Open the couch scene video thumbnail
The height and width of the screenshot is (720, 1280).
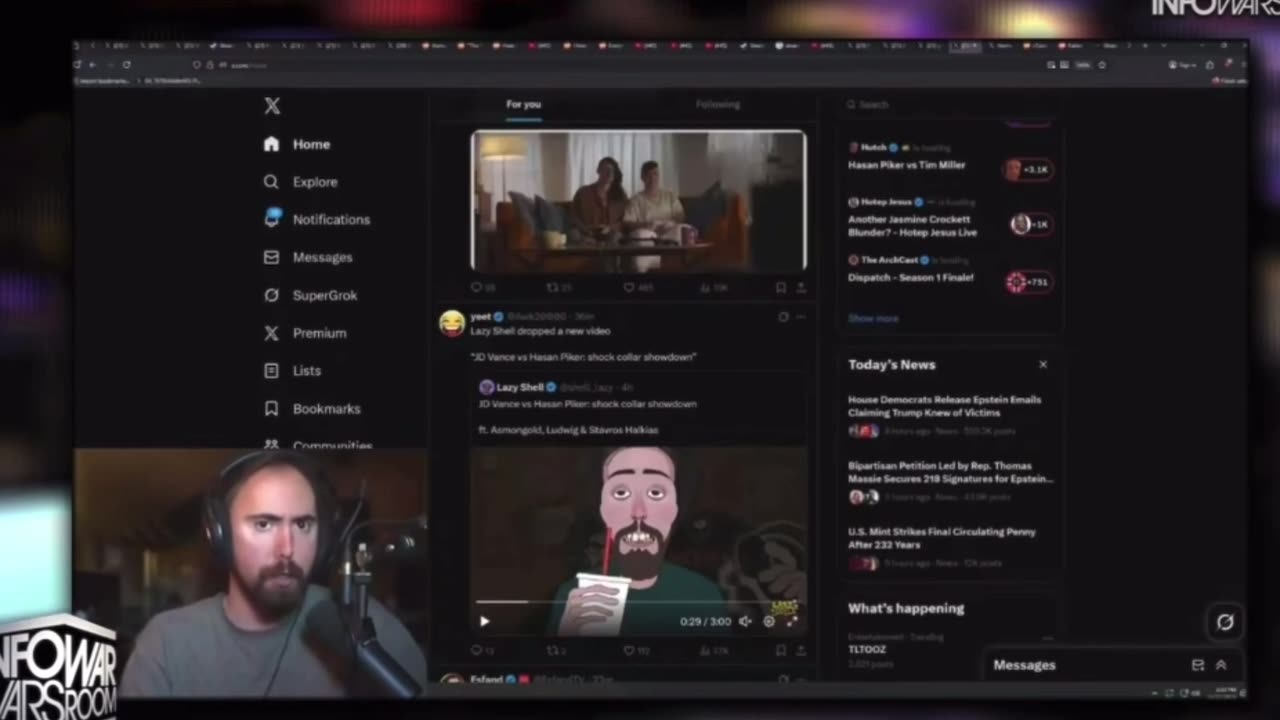pyautogui.click(x=638, y=201)
